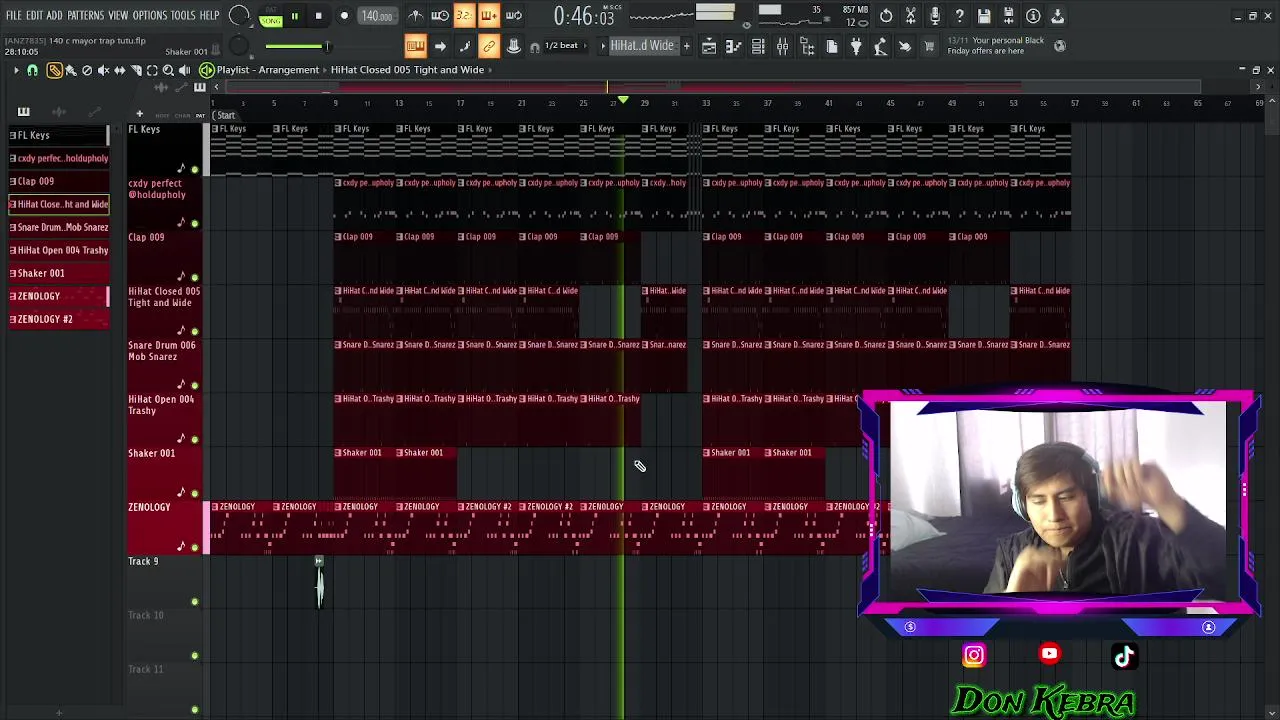
Task: Open the FILE menu
Action: click(x=14, y=16)
